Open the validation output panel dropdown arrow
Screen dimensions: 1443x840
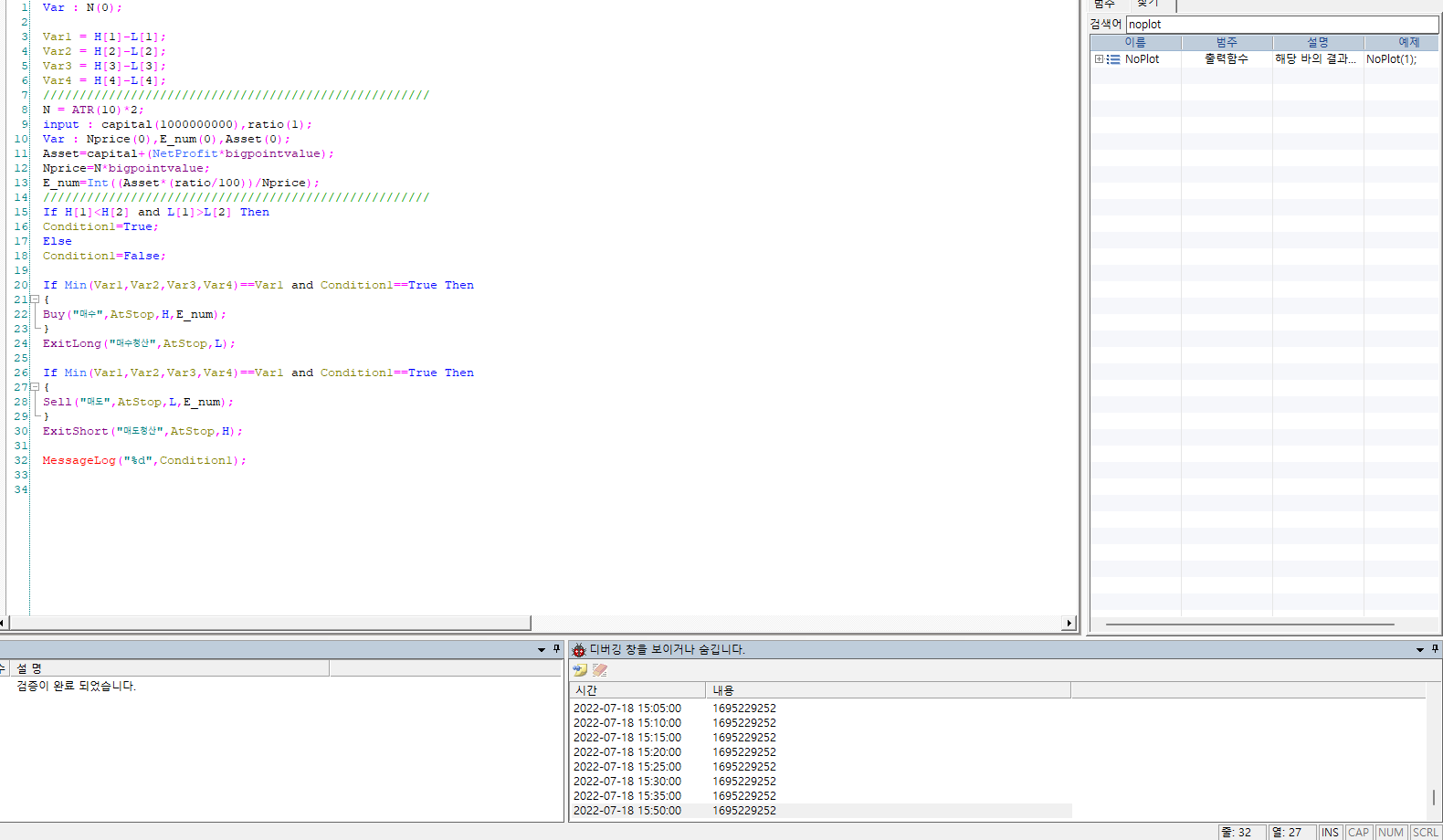(541, 649)
